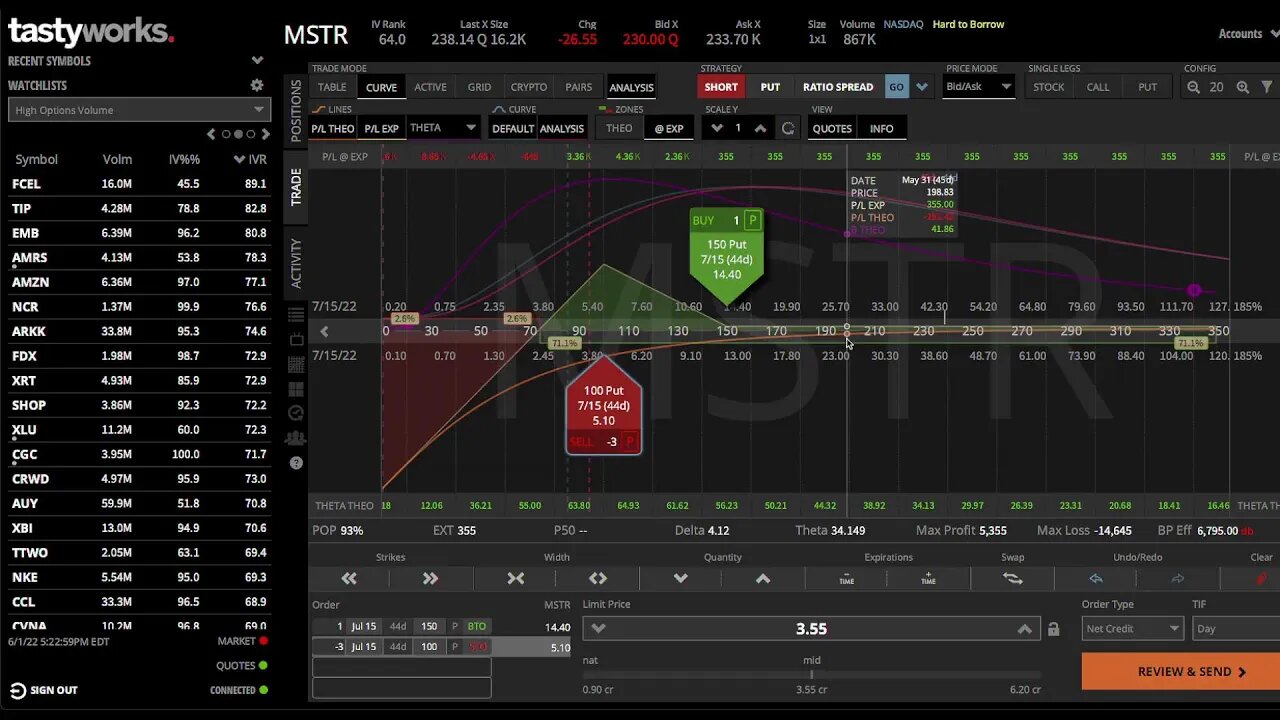The width and height of the screenshot is (1280, 720).
Task: Widen the spread width icon
Action: (598, 578)
